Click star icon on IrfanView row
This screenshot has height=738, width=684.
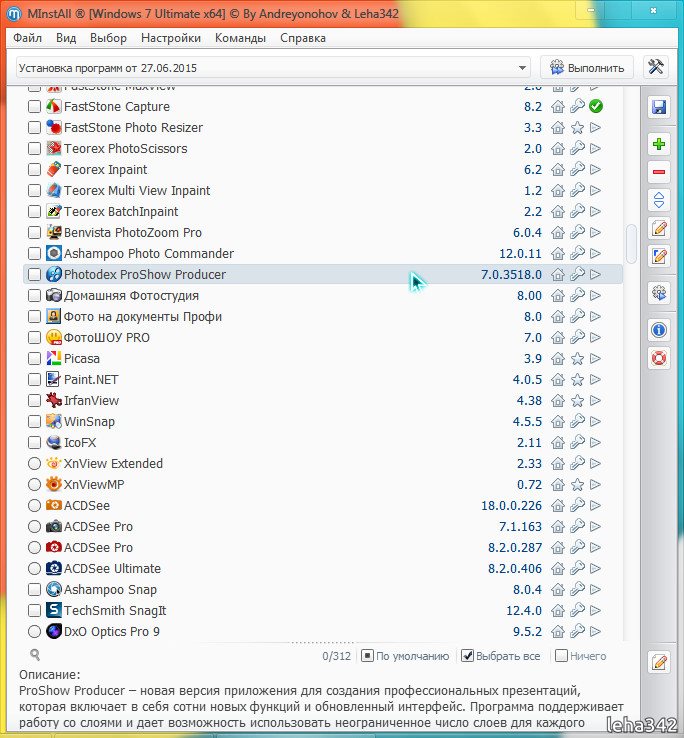coord(577,401)
